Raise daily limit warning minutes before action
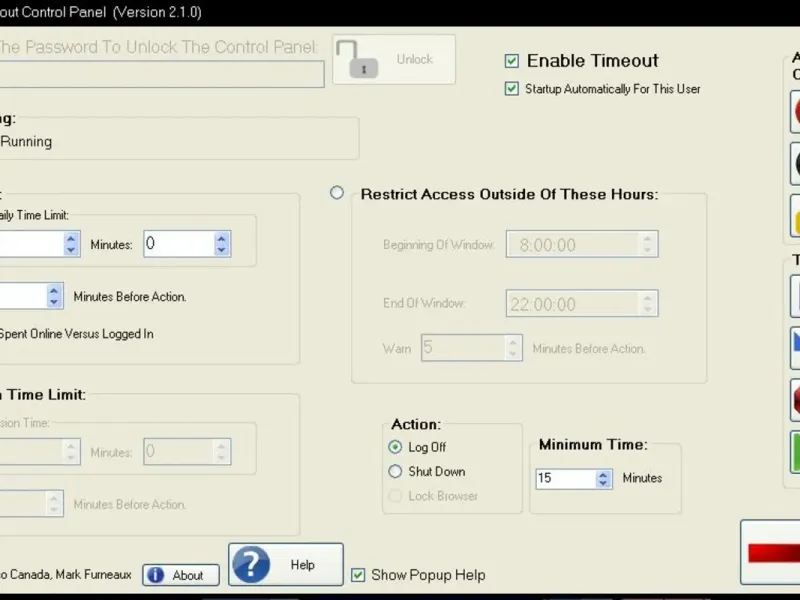Viewport: 800px width, 600px height. pos(54,290)
